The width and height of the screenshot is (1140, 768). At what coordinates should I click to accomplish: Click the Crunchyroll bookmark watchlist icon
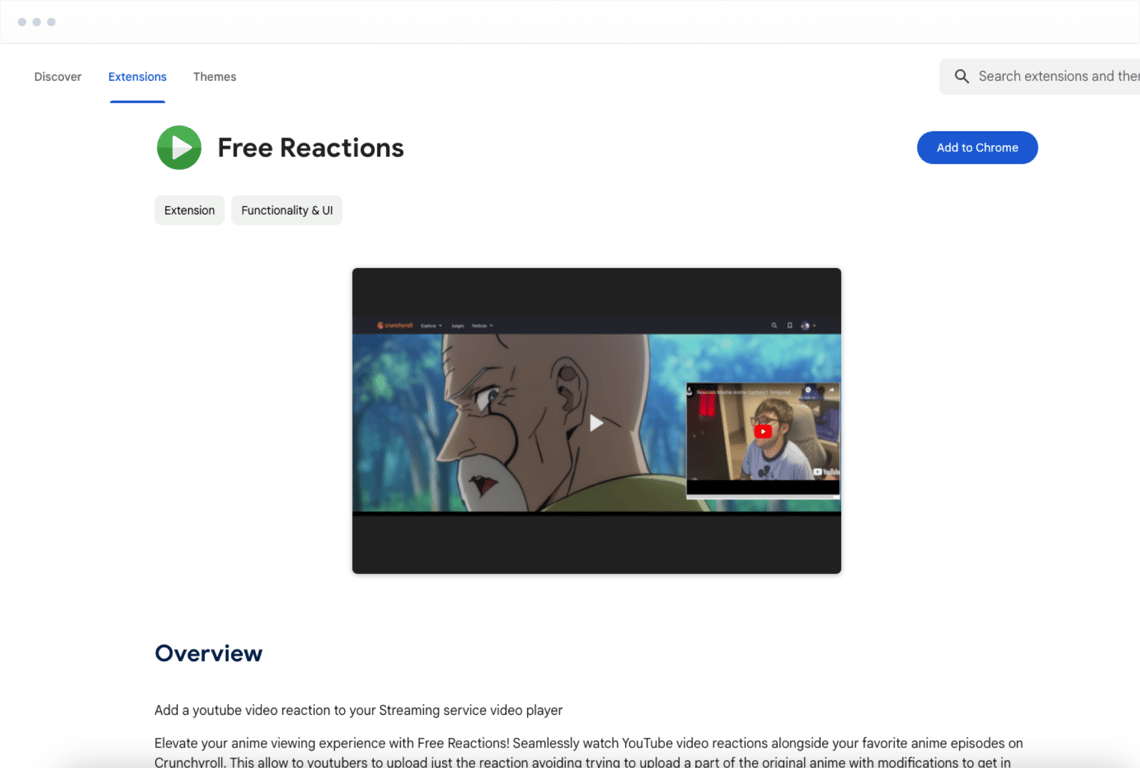click(790, 326)
